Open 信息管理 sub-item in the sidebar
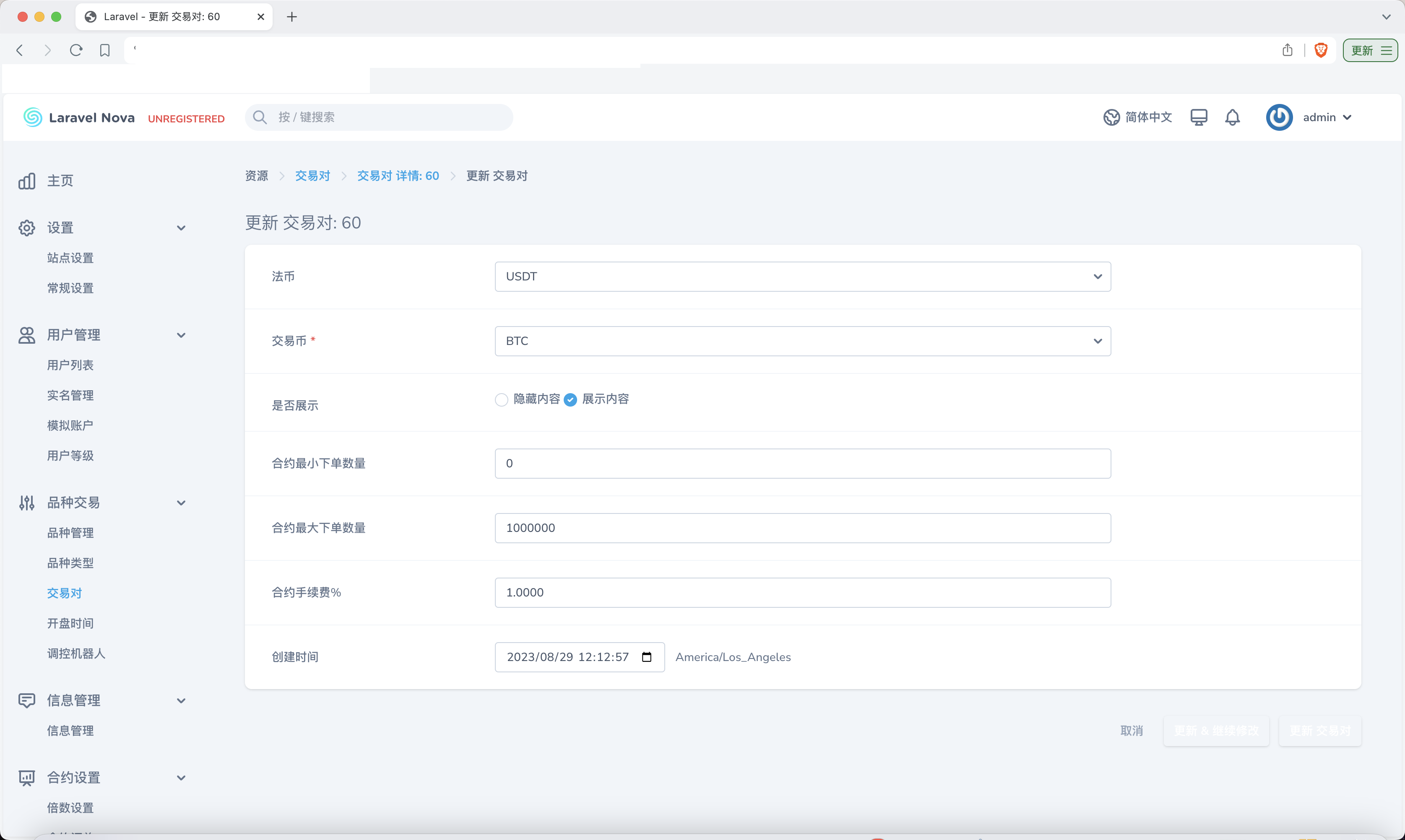The width and height of the screenshot is (1405, 840). coord(70,731)
